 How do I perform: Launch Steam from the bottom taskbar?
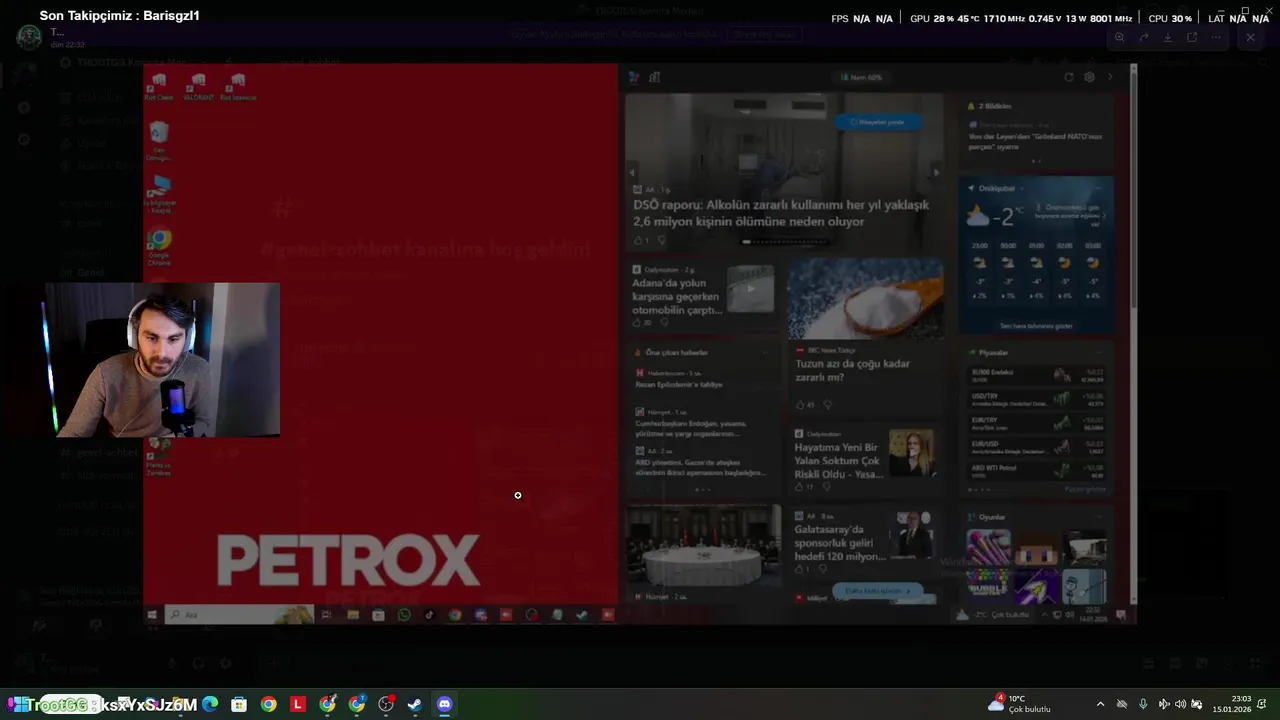[414, 704]
